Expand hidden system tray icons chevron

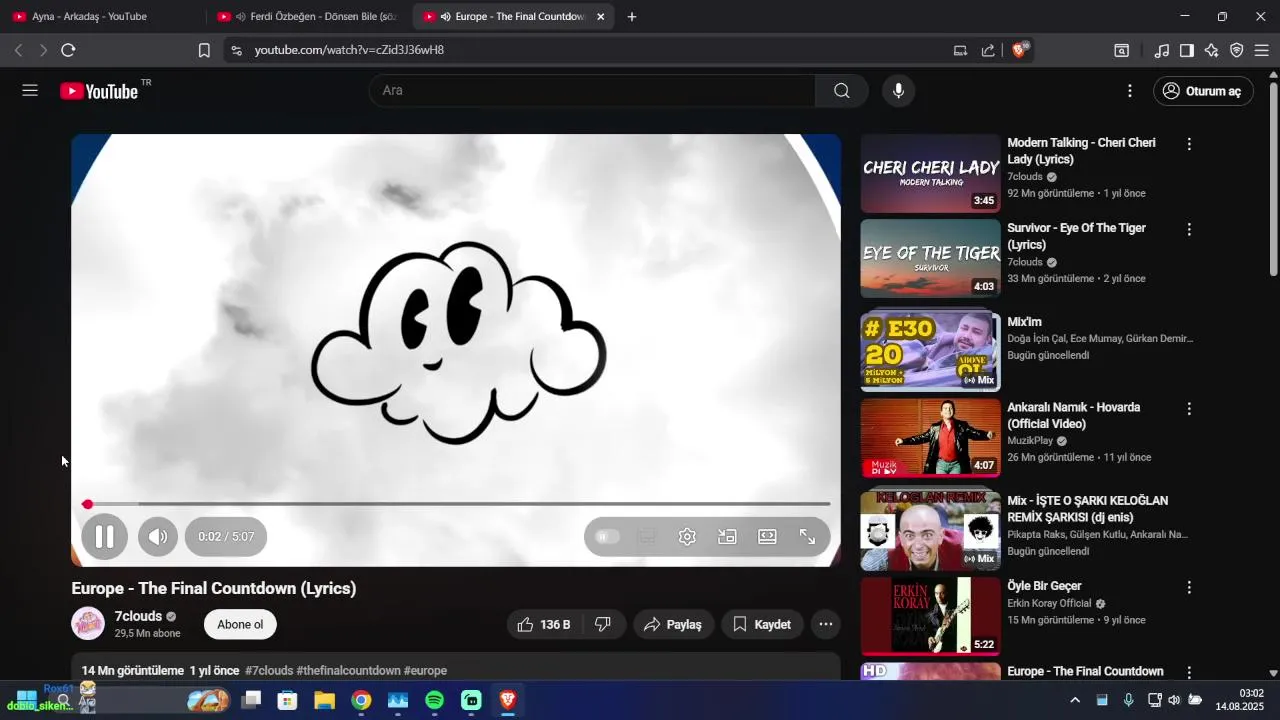[1075, 700]
